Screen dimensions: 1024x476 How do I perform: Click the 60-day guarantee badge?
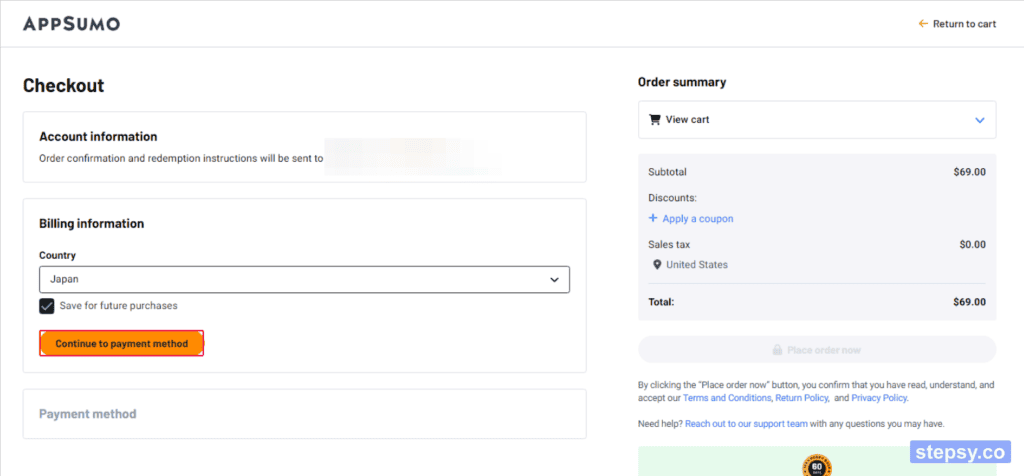coord(817,466)
